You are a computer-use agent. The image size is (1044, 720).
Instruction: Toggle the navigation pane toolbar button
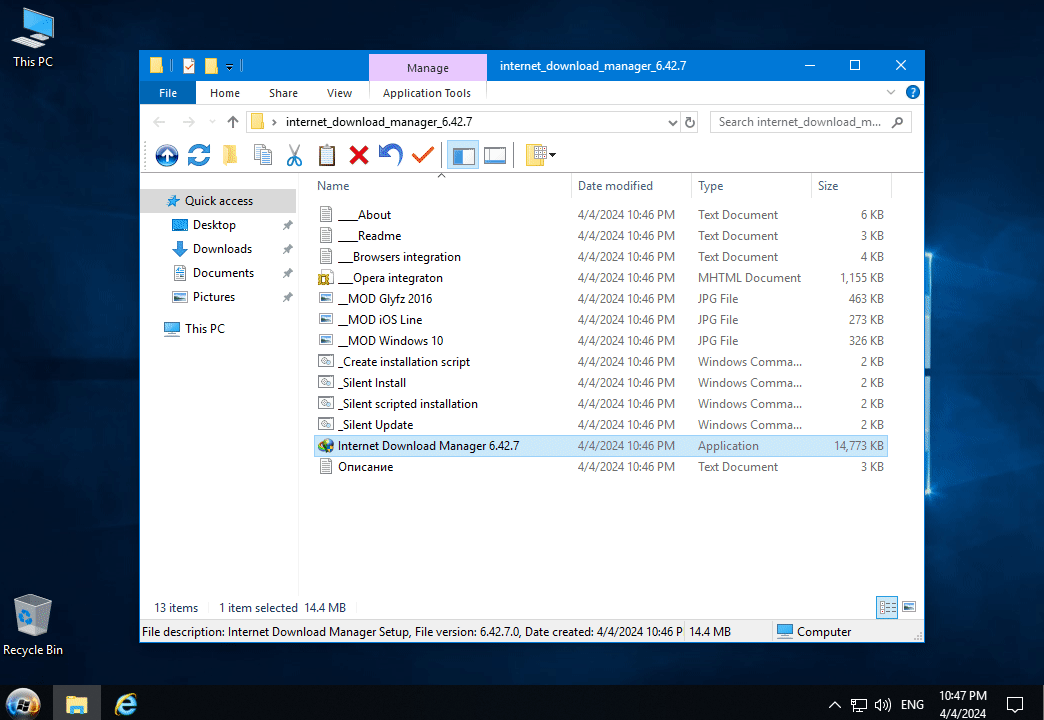pyautogui.click(x=463, y=155)
